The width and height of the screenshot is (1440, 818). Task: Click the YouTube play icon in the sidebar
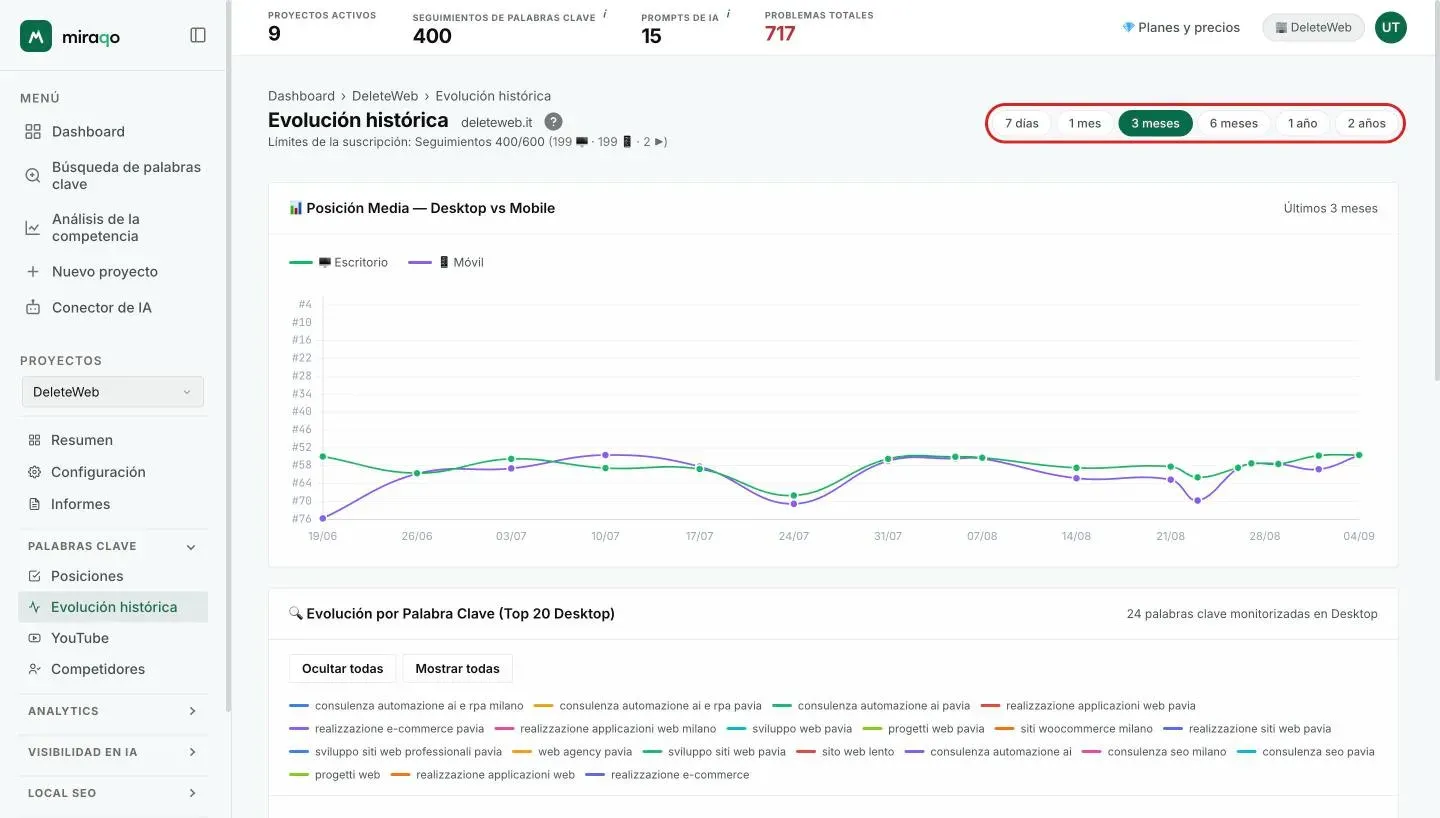pos(35,638)
